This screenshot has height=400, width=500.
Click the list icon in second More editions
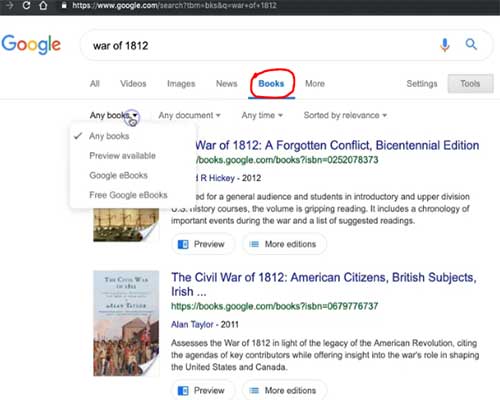point(254,390)
